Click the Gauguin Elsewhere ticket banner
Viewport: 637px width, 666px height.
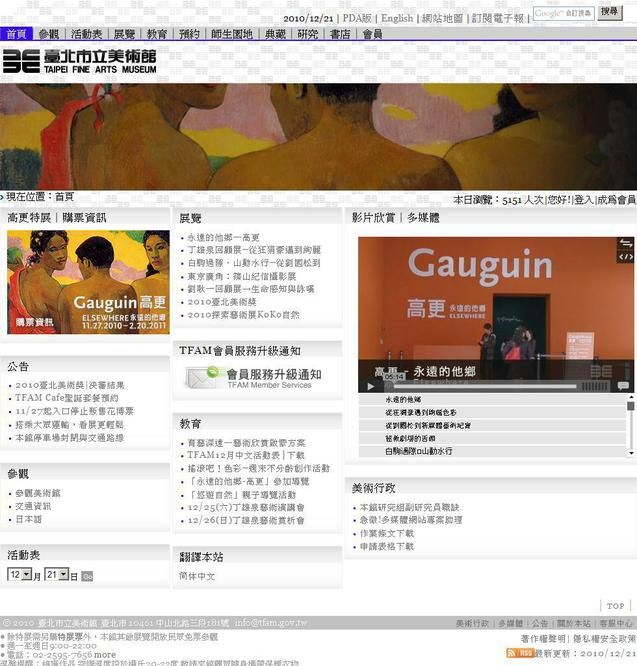[88, 282]
